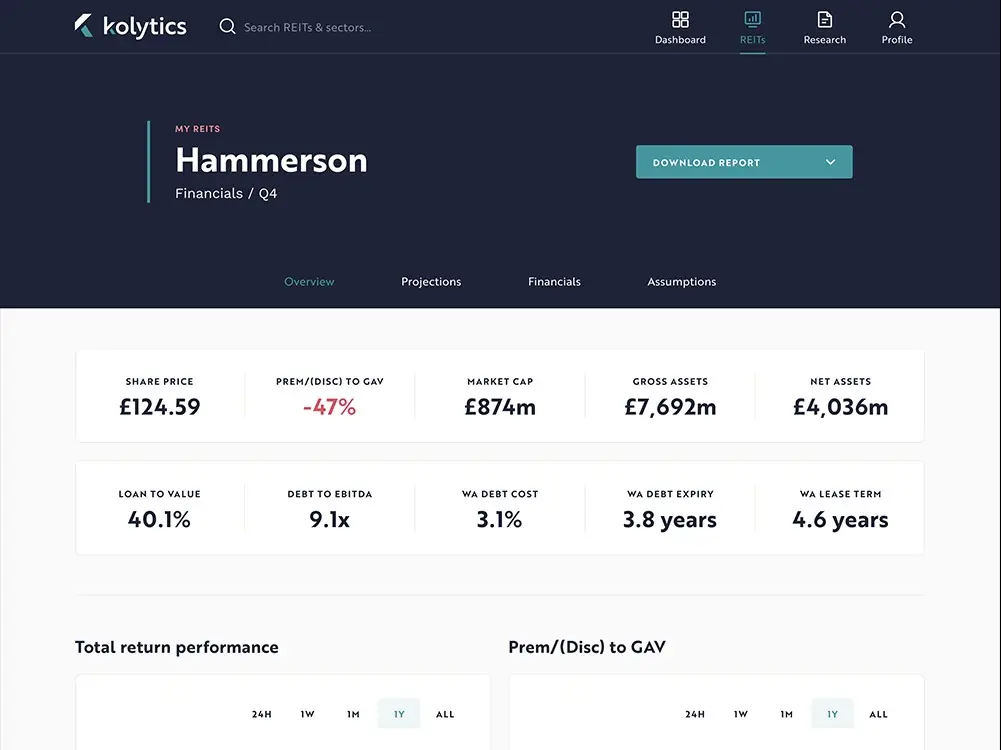Open the Dashboard grid icon
The width and height of the screenshot is (1001, 750).
(x=680, y=20)
